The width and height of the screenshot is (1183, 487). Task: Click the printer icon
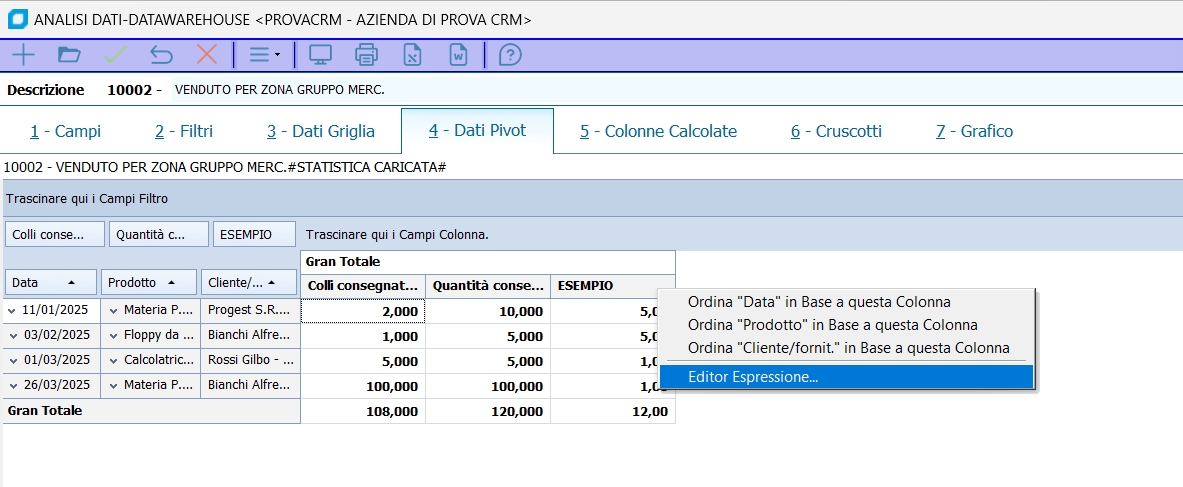point(367,54)
